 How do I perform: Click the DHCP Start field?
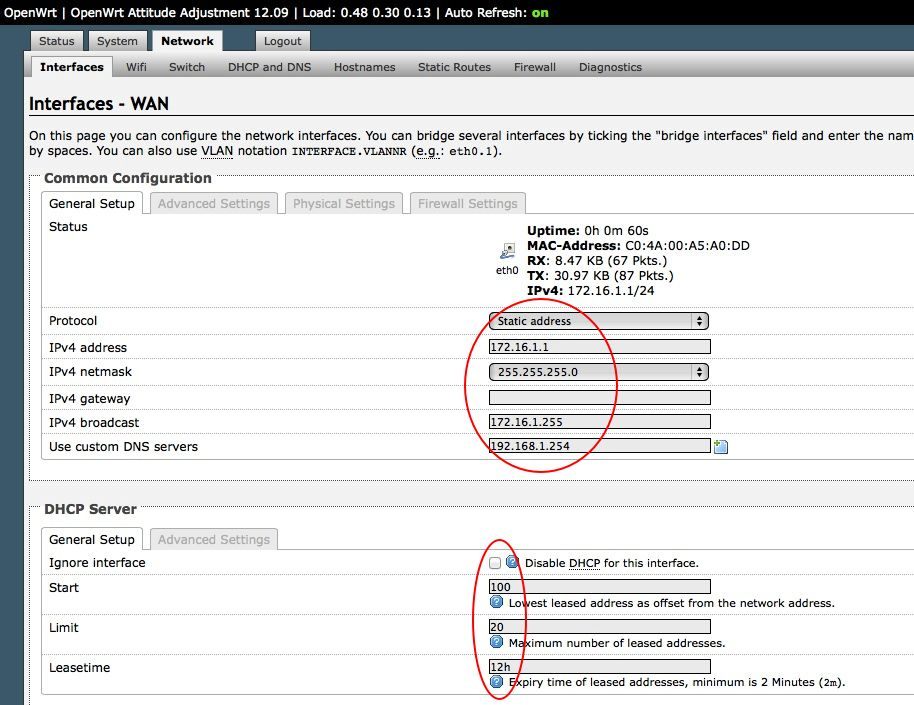click(x=599, y=587)
